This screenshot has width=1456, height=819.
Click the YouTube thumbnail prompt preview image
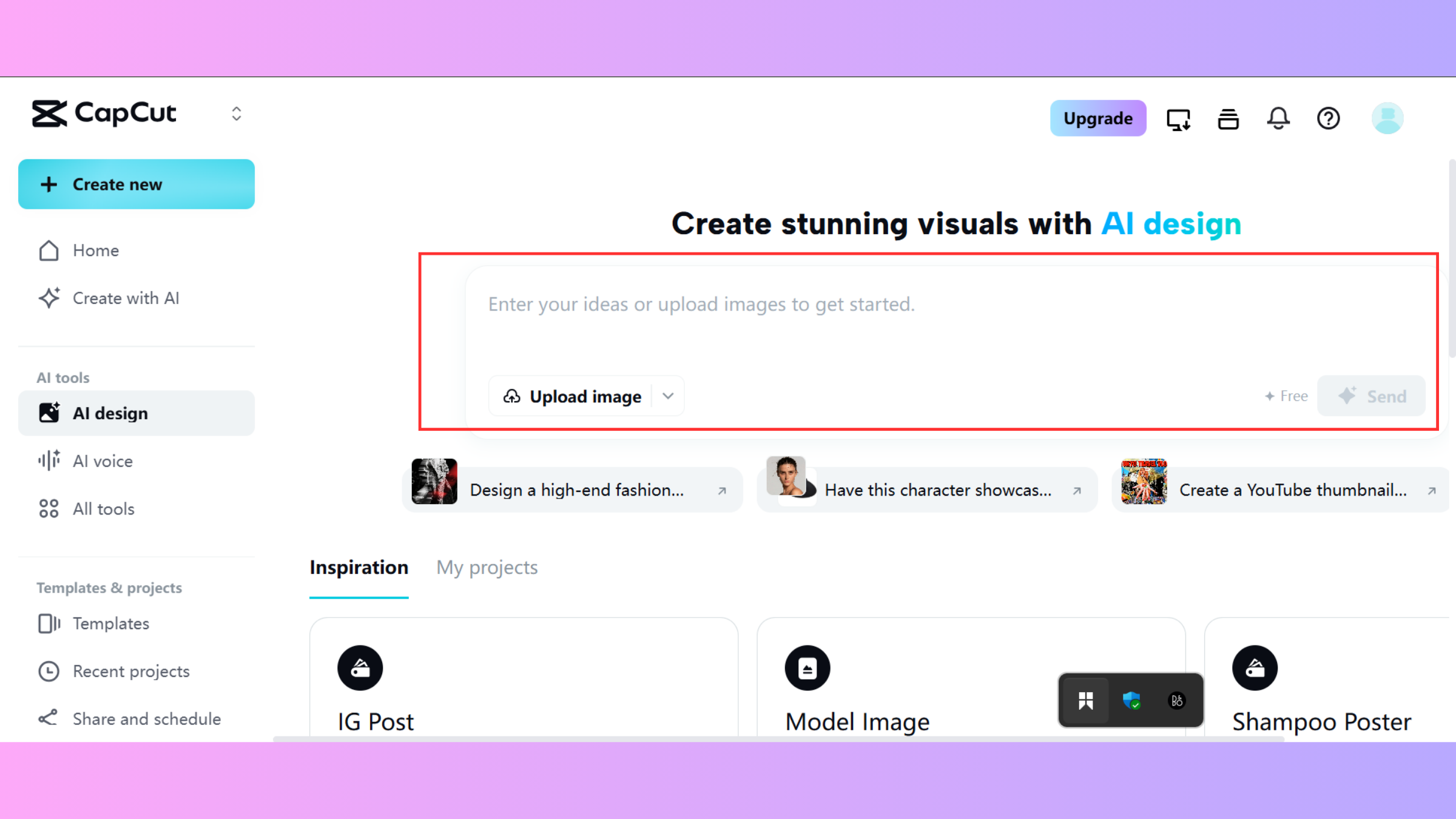[1144, 482]
